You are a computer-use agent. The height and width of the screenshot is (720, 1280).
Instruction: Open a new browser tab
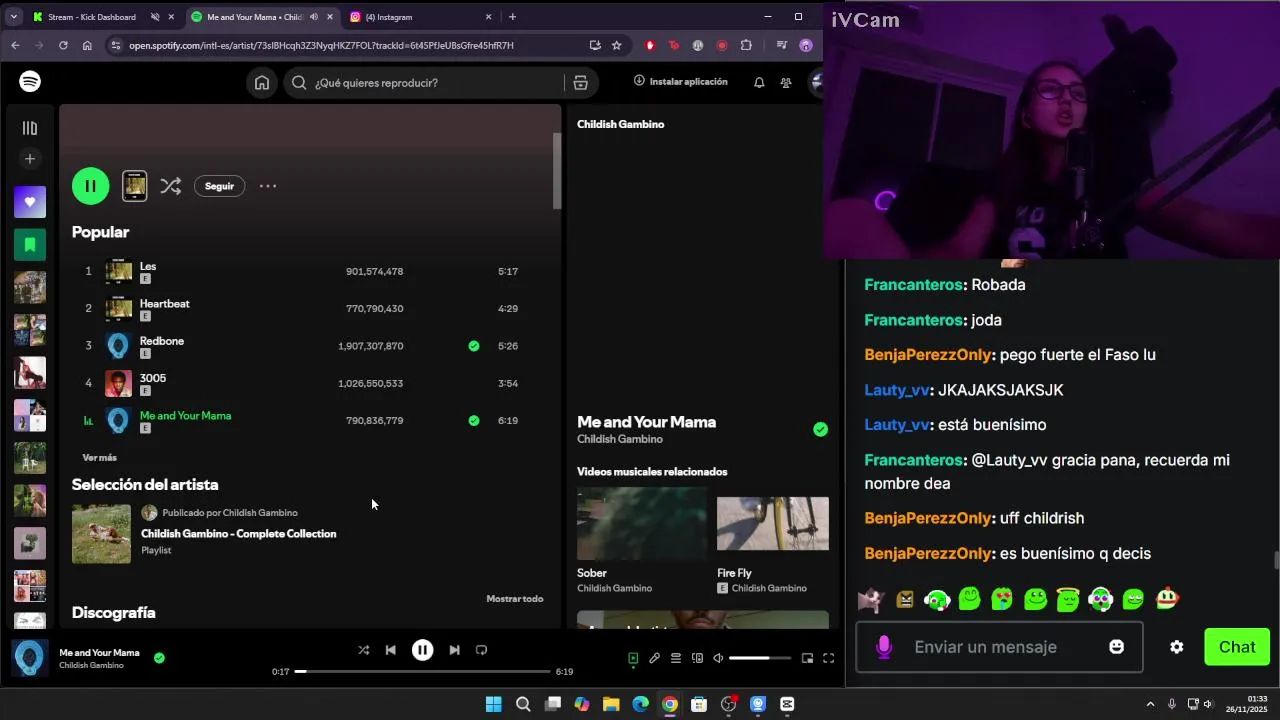[512, 17]
